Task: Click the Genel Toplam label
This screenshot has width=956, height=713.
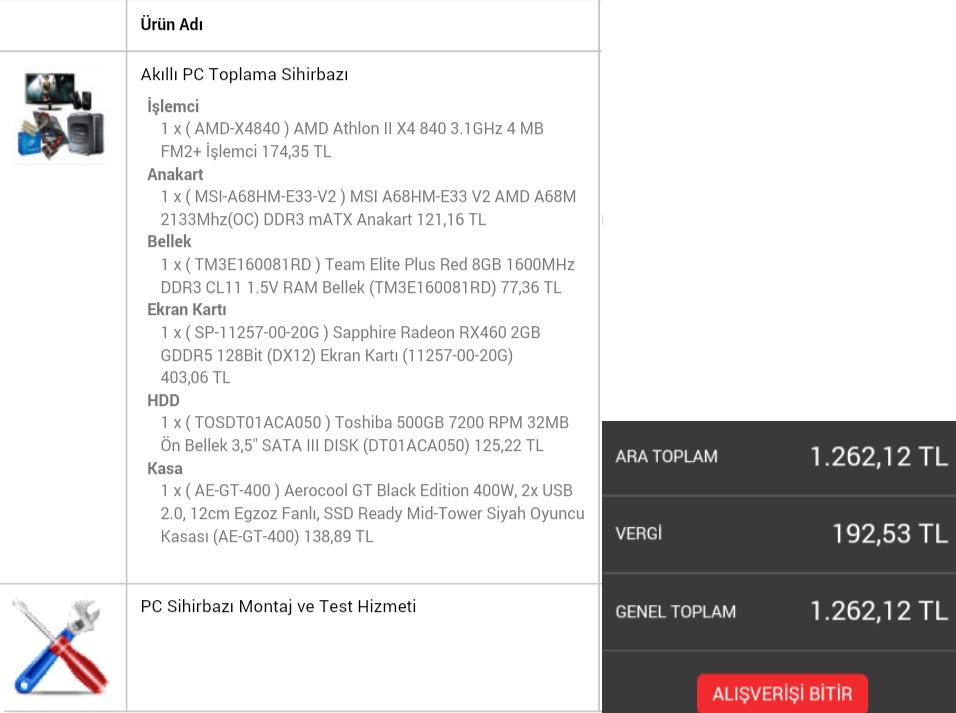Action: click(676, 611)
